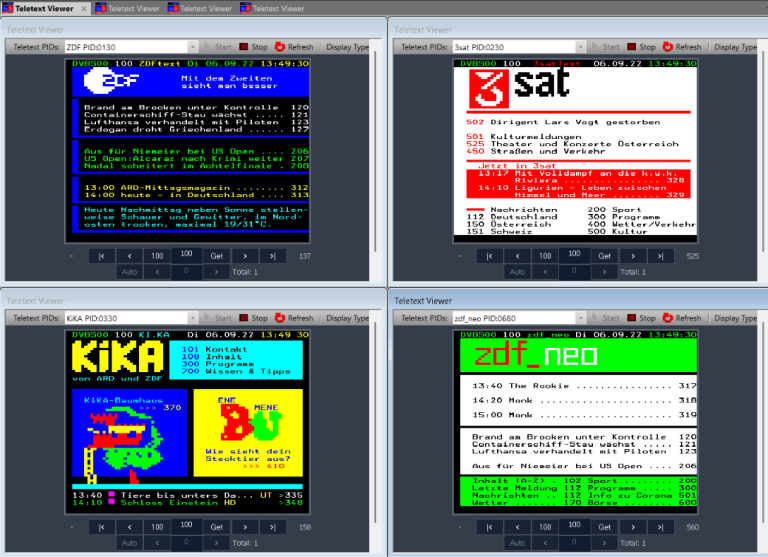The height and width of the screenshot is (557, 768).
Task: Jump to first page in KiKA panel
Action: click(x=101, y=527)
